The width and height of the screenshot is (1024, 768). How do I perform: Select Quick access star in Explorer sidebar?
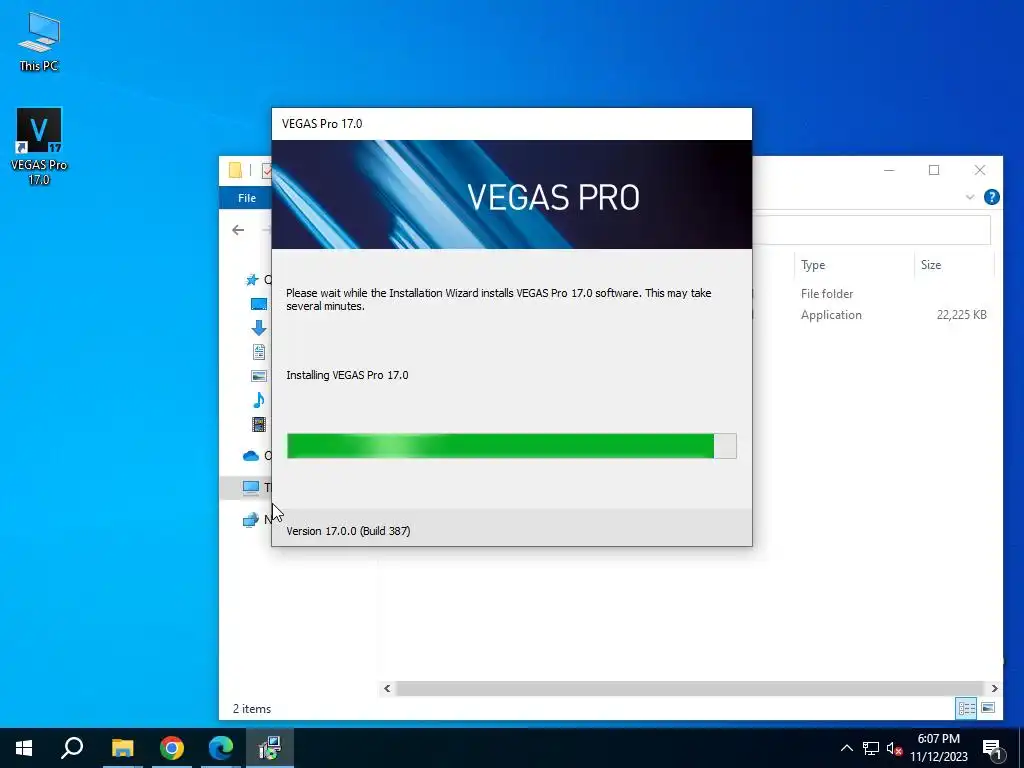click(251, 280)
